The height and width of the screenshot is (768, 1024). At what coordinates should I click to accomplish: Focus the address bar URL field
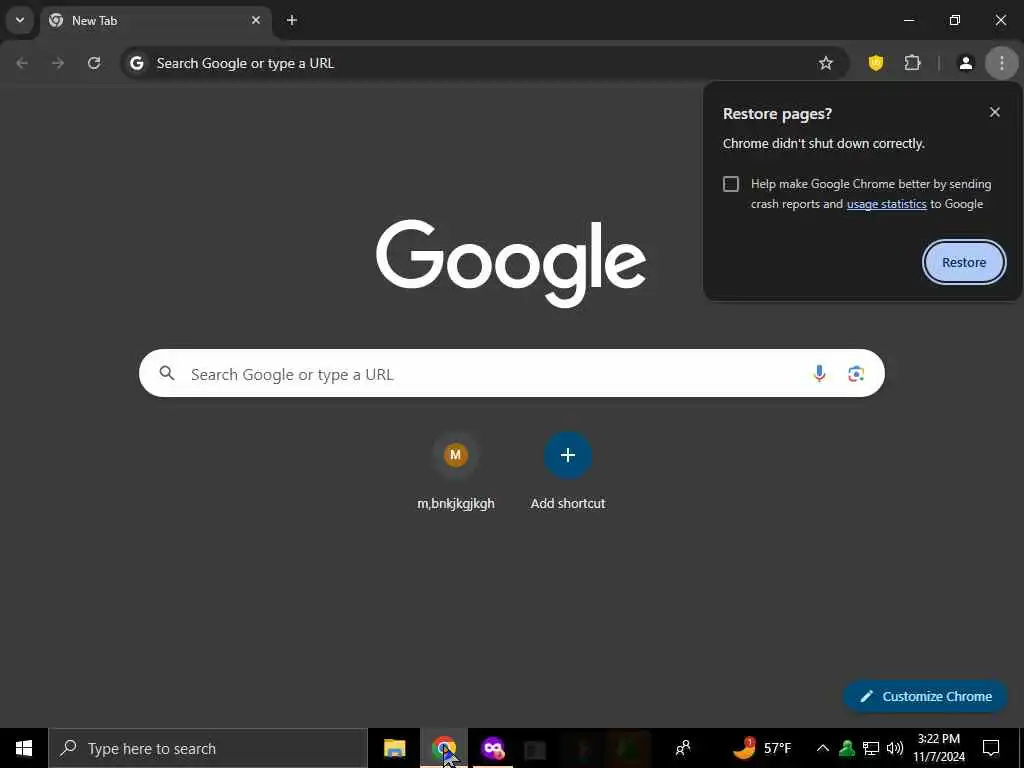pos(485,63)
